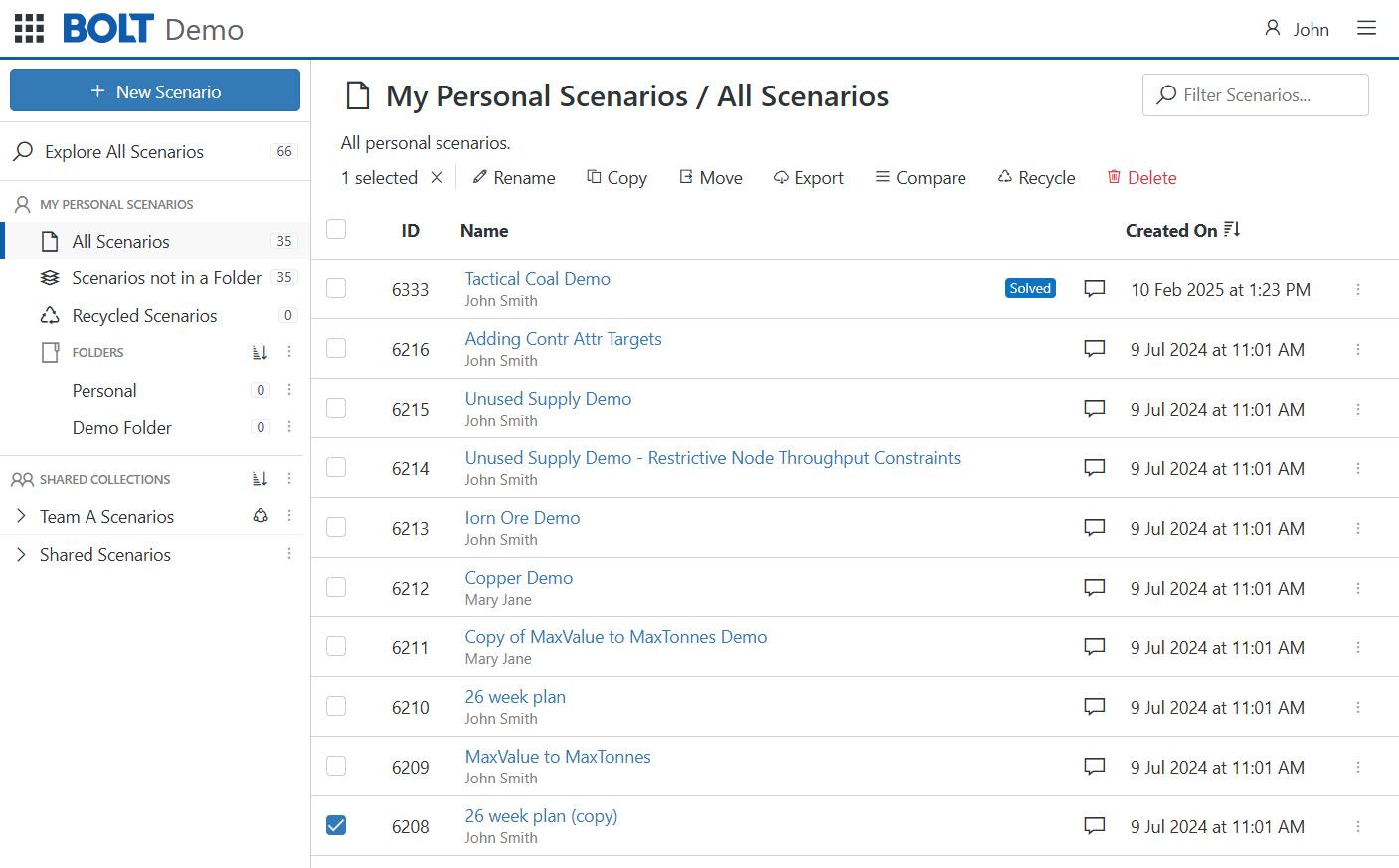1399x868 pixels.
Task: Open comments for 26 week plan (copy)
Action: coord(1095,826)
